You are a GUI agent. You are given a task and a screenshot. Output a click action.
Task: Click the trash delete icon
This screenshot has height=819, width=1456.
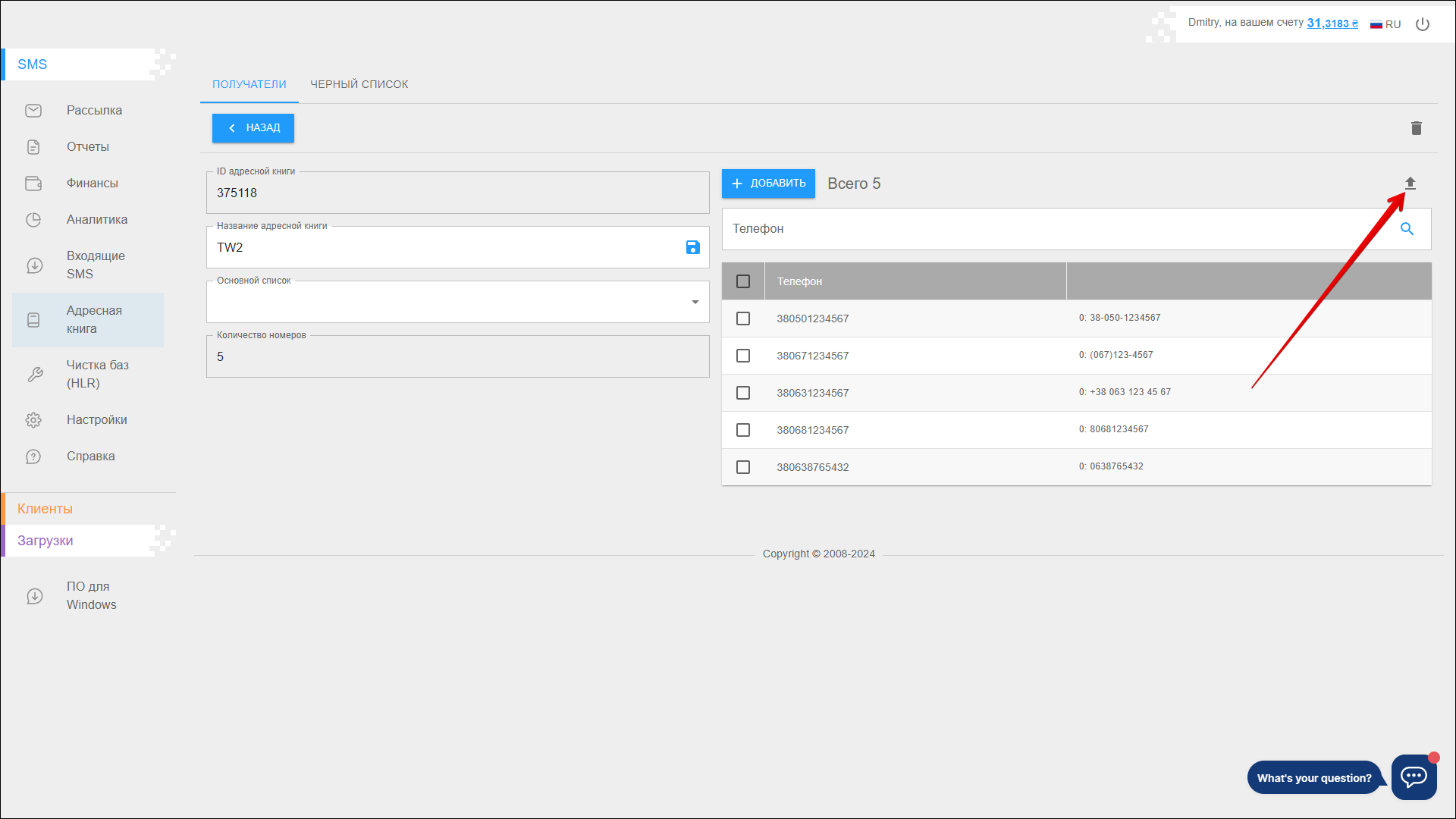point(1416,128)
